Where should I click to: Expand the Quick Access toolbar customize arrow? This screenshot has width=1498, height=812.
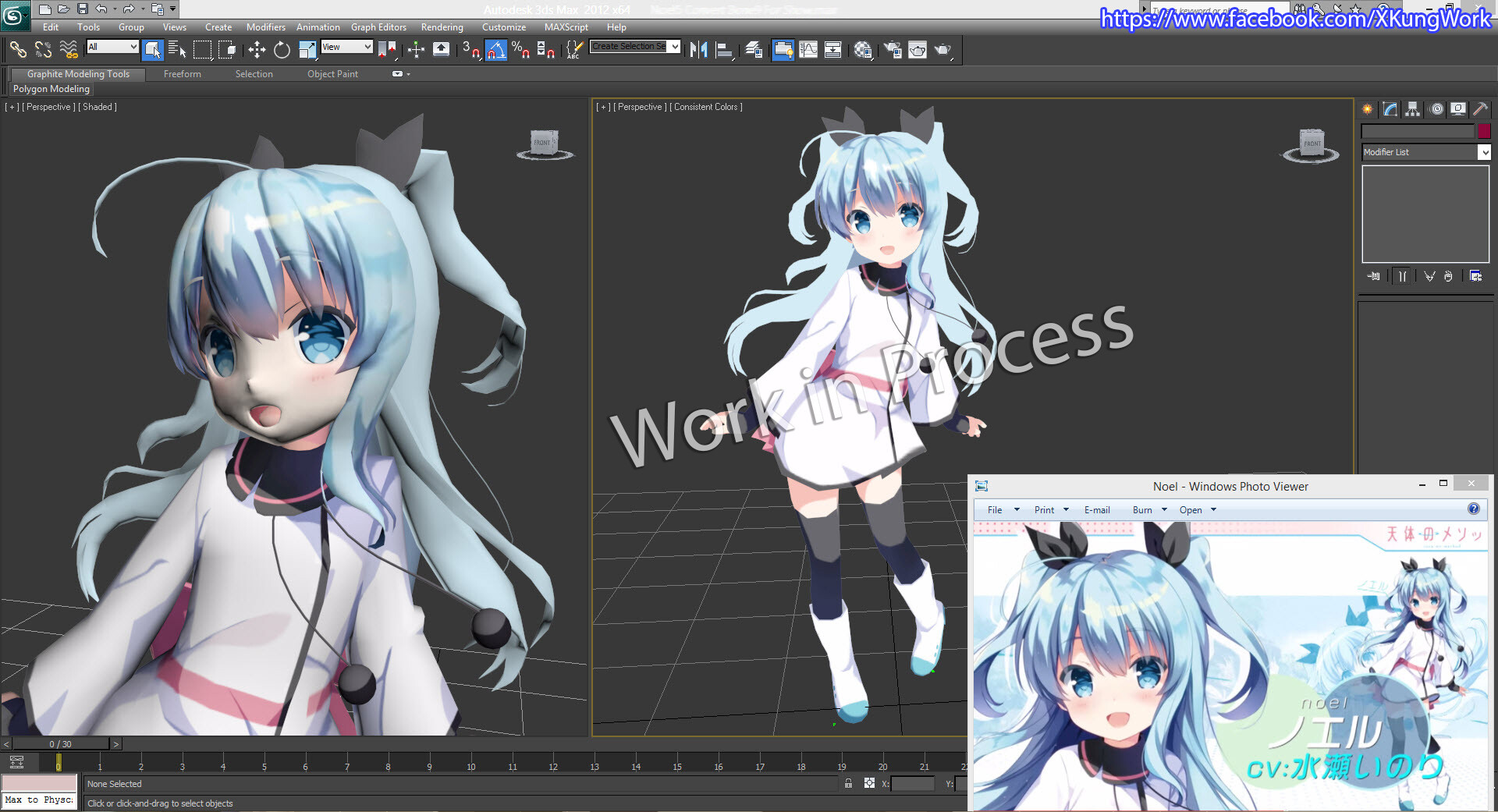[x=173, y=9]
